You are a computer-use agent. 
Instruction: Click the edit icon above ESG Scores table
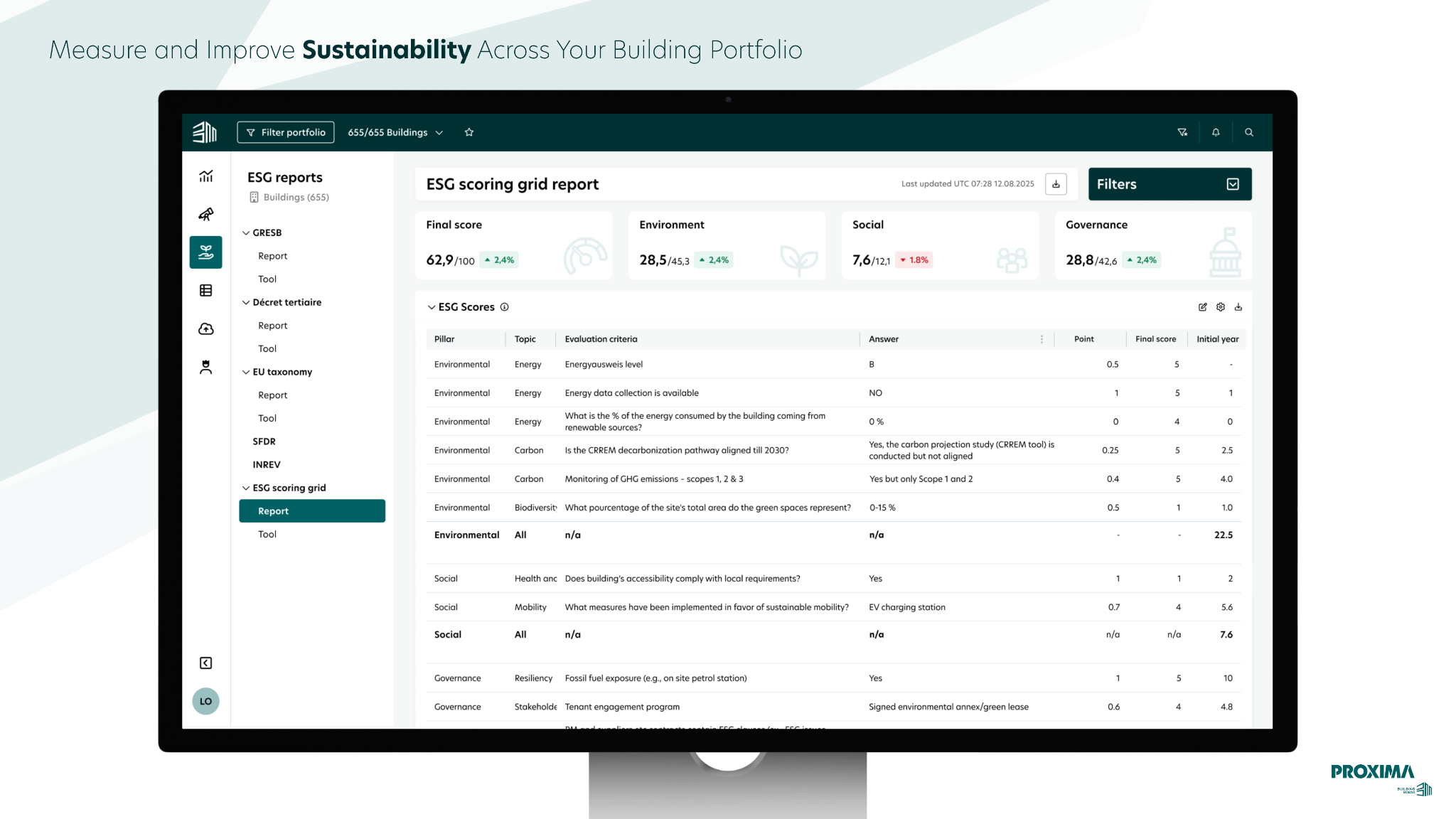click(1203, 307)
